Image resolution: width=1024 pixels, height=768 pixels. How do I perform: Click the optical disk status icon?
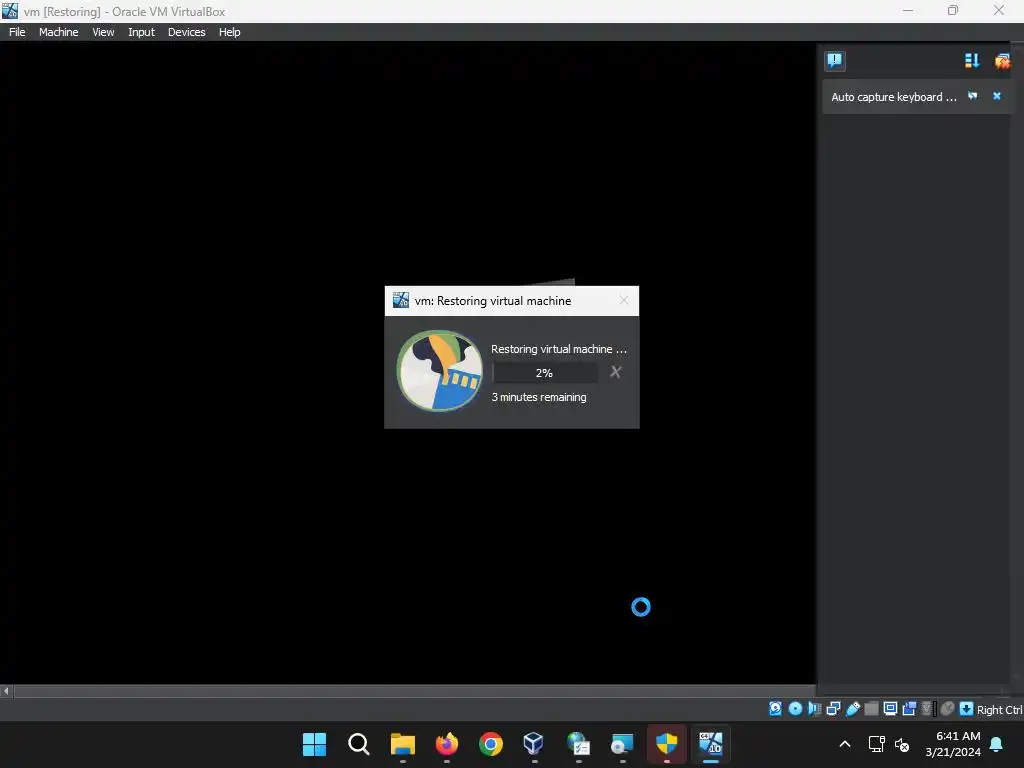pos(795,709)
